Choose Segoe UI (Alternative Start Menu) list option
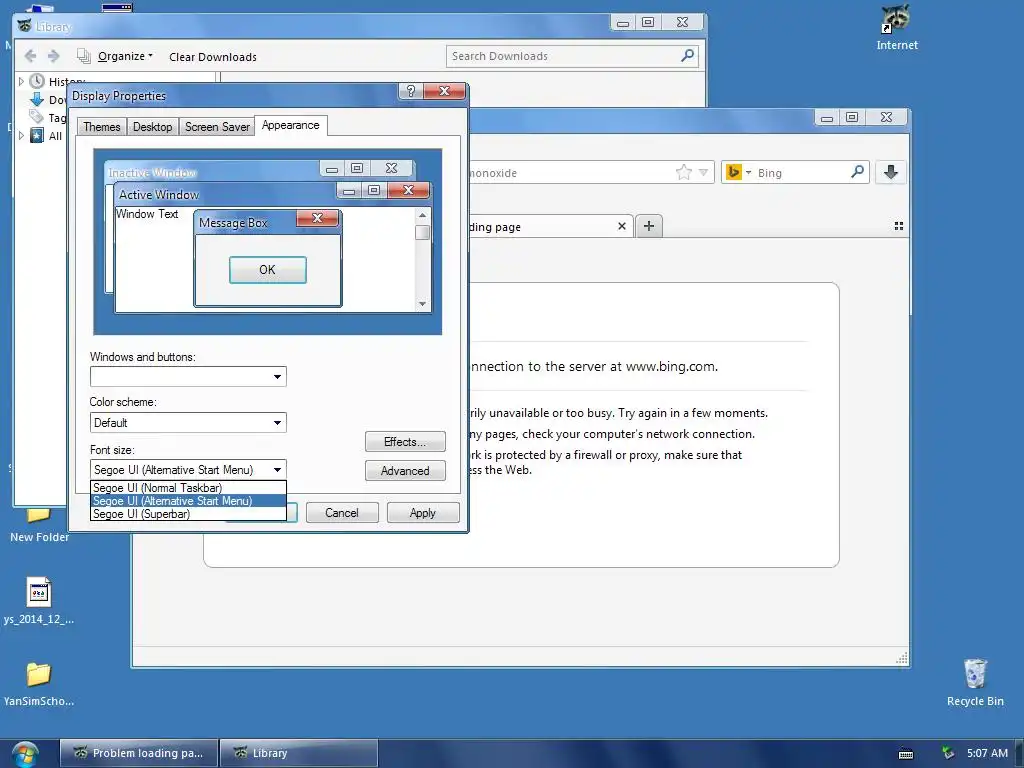This screenshot has height=768, width=1024. (x=188, y=501)
